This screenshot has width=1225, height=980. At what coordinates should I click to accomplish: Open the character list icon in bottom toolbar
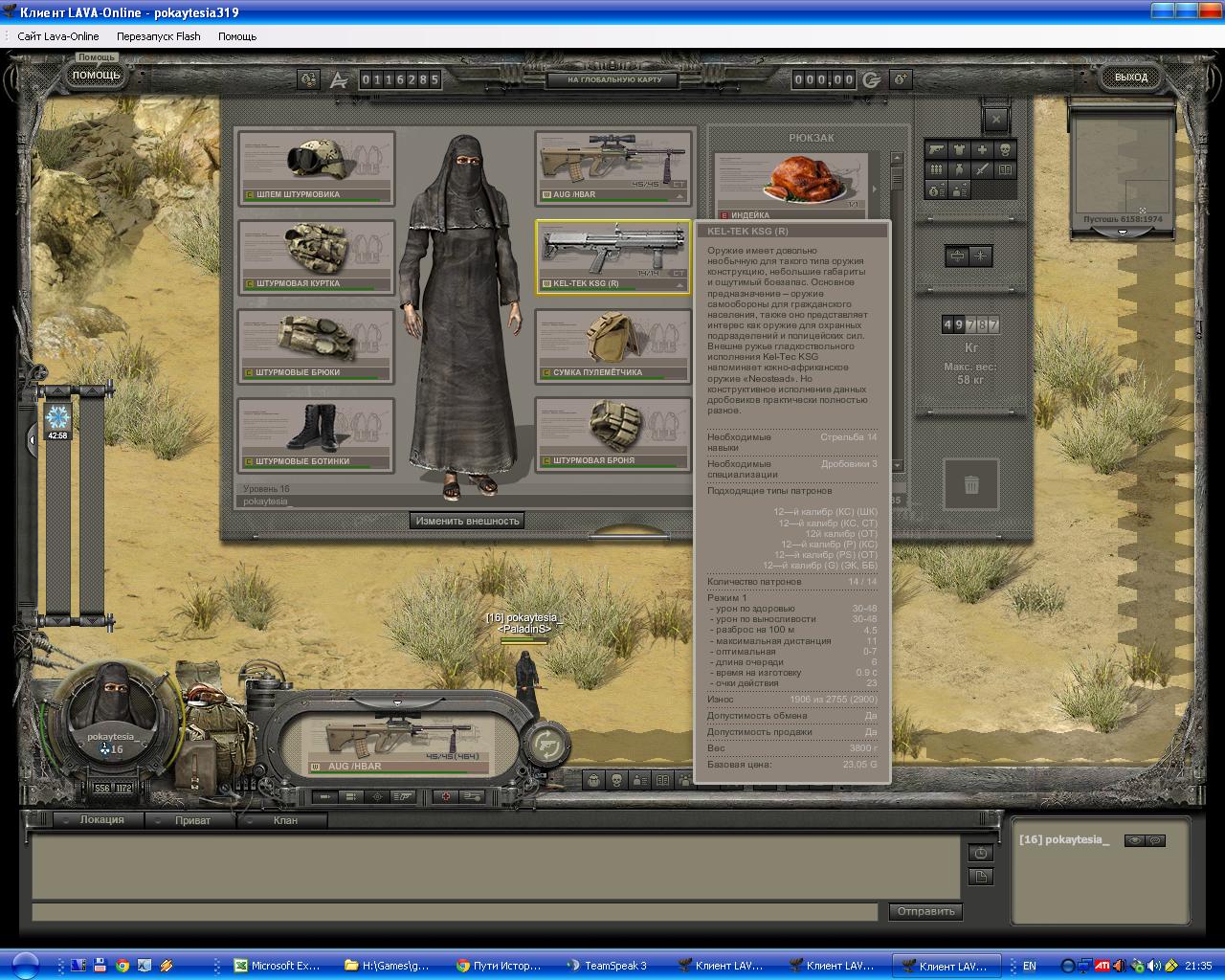point(640,780)
